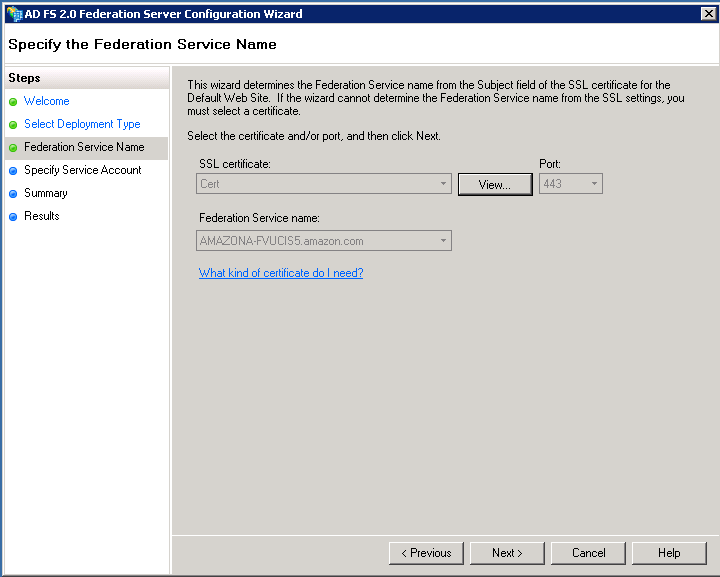
Task: Click the green bullet beside Federation Service Name
Action: [x=13, y=147]
